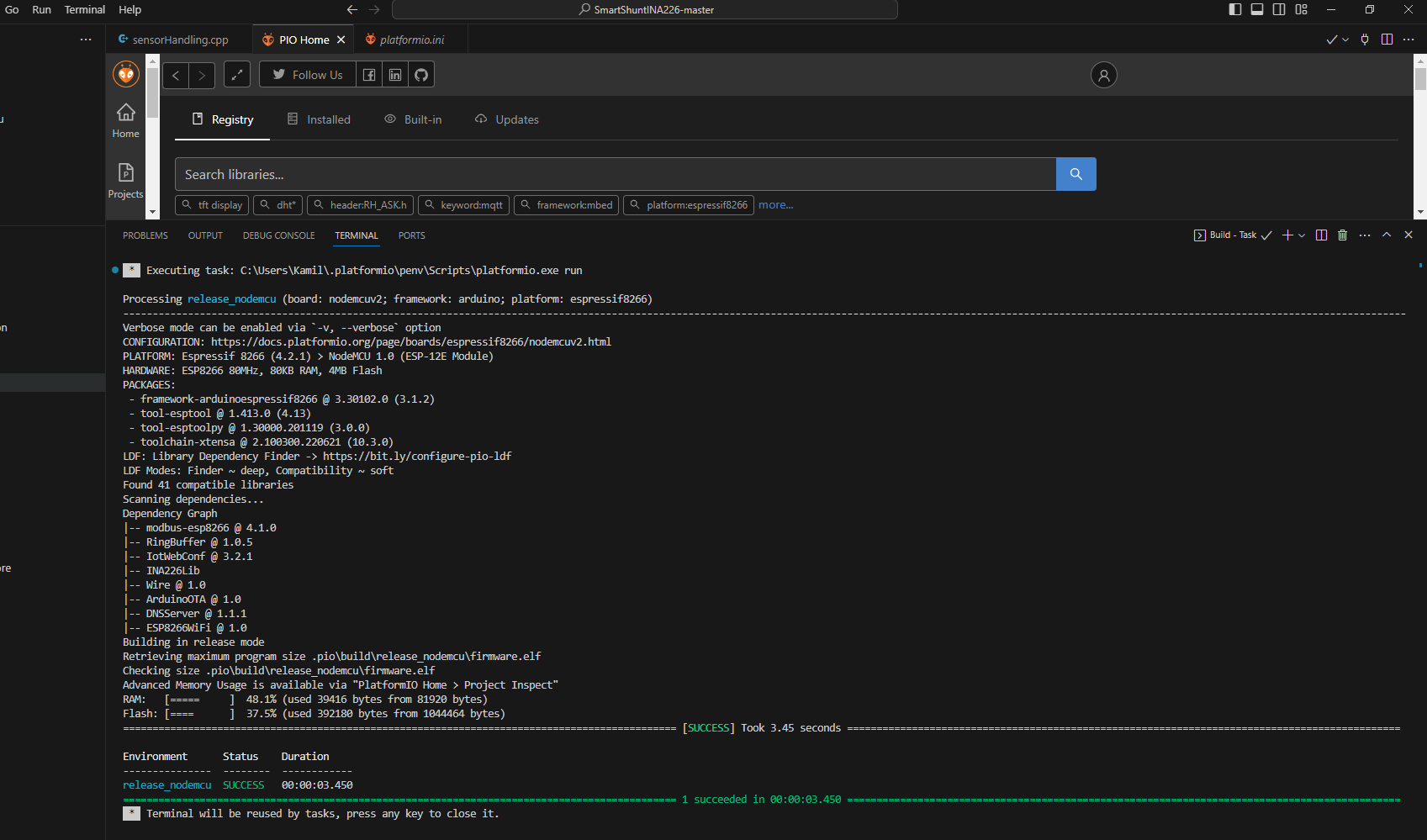Click the PlatformIO account profile icon
The image size is (1427, 840).
[x=1103, y=76]
